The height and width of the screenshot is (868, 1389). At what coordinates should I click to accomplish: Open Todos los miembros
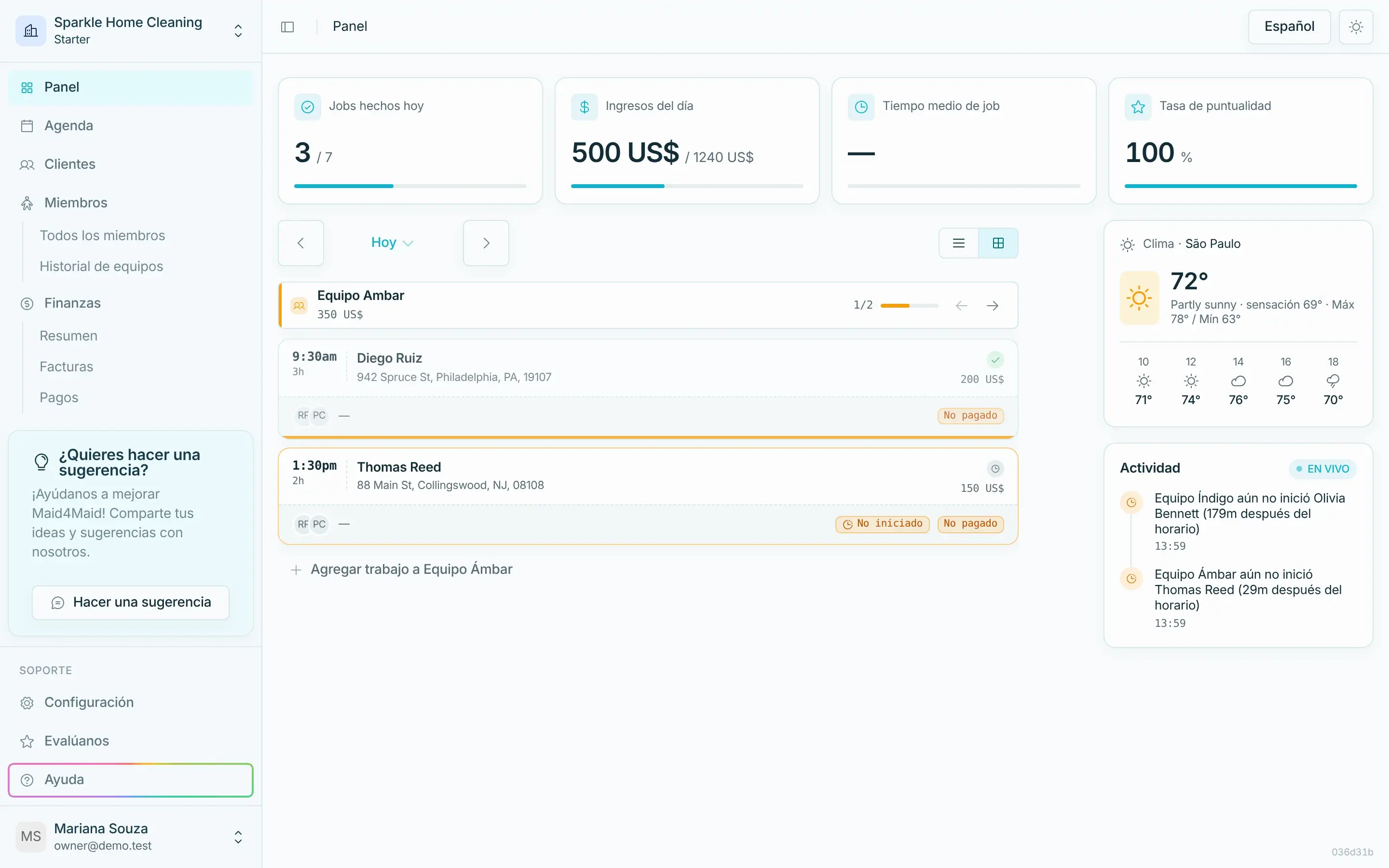pyautogui.click(x=102, y=235)
